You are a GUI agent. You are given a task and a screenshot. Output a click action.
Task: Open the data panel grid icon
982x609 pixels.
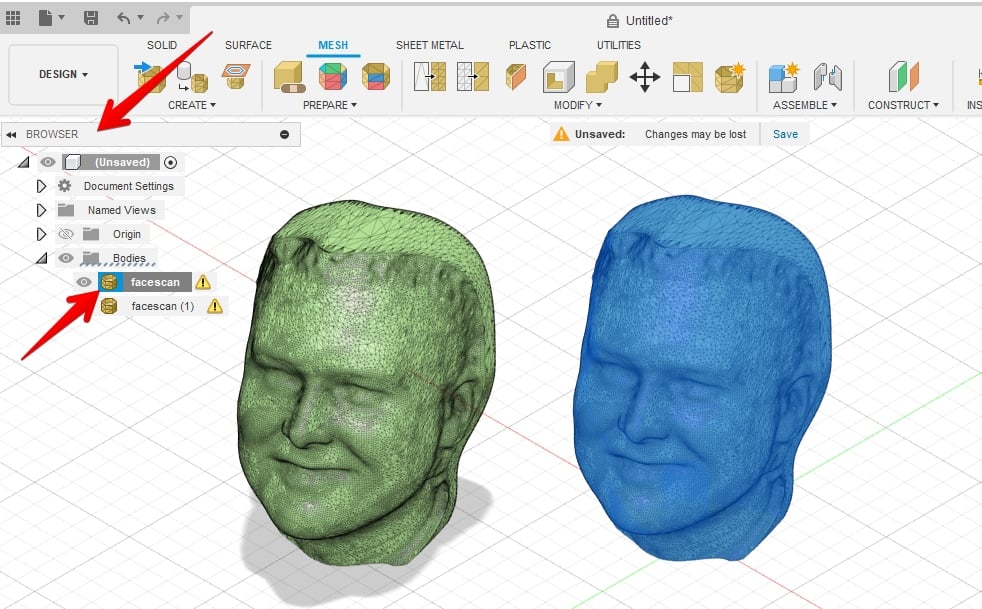pos(13,18)
